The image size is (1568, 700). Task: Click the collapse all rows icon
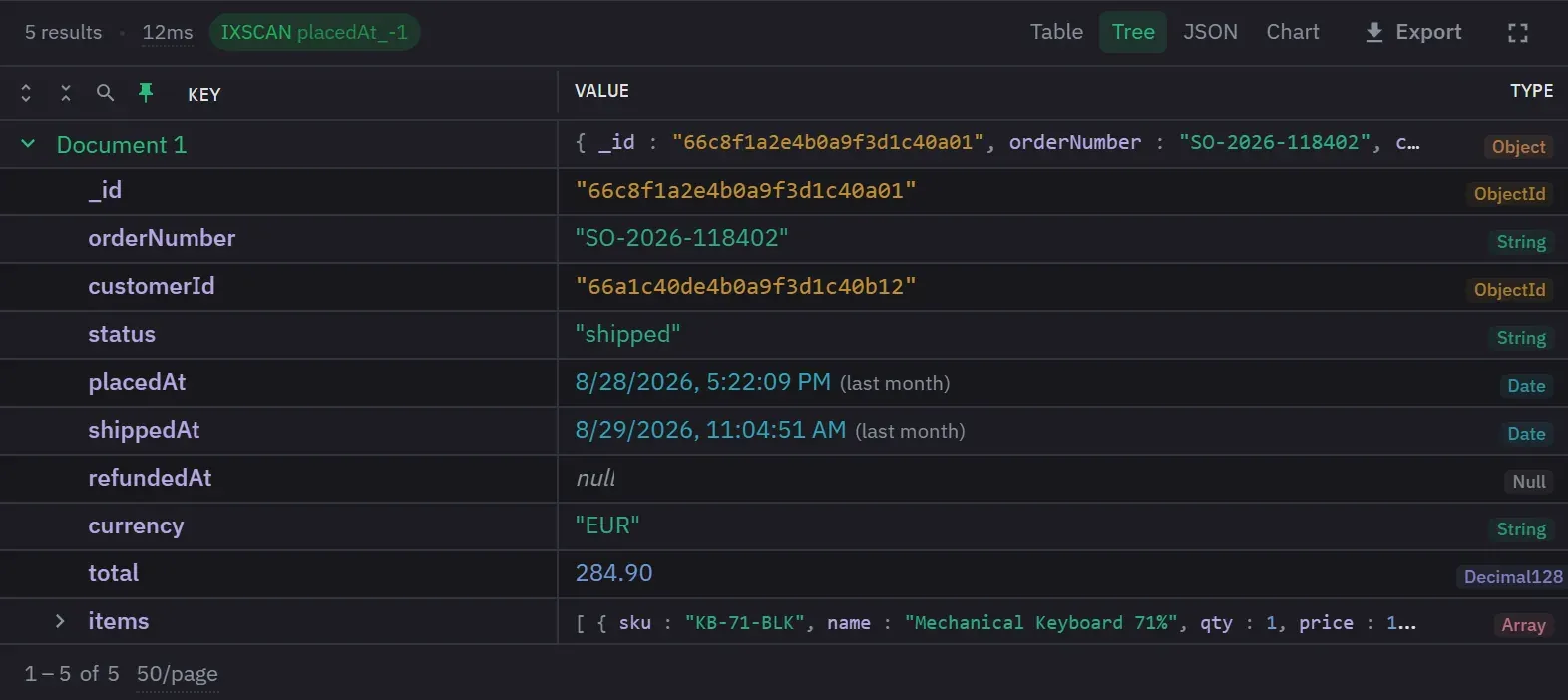click(x=66, y=93)
